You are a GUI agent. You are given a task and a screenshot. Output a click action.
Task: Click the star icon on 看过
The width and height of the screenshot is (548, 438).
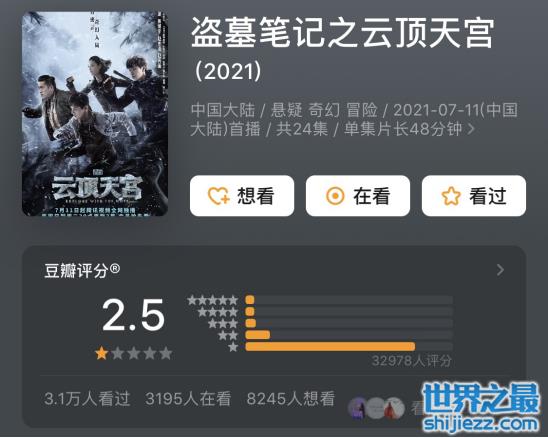tap(451, 196)
